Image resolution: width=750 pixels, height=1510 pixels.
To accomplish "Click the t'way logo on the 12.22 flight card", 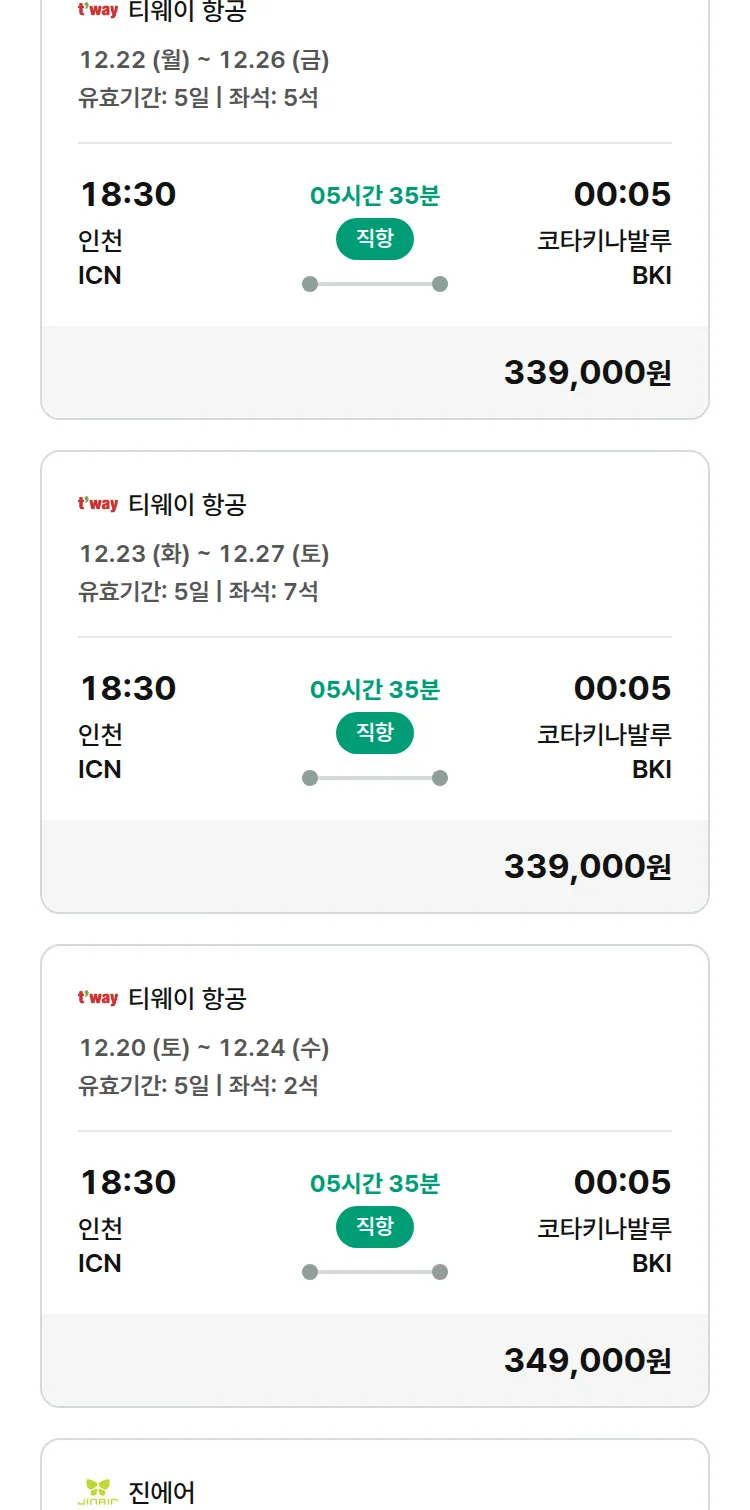I will (98, 10).
